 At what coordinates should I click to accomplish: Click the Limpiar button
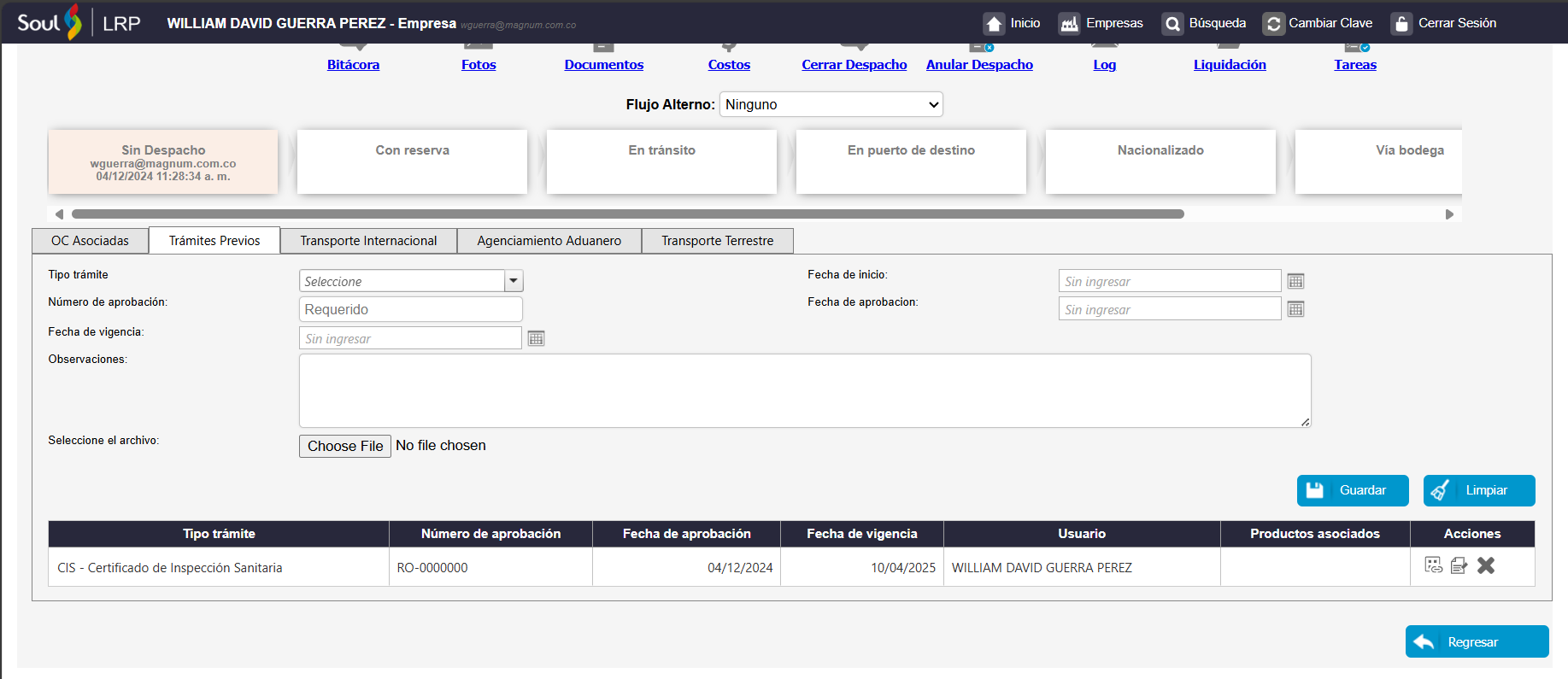point(1478,490)
